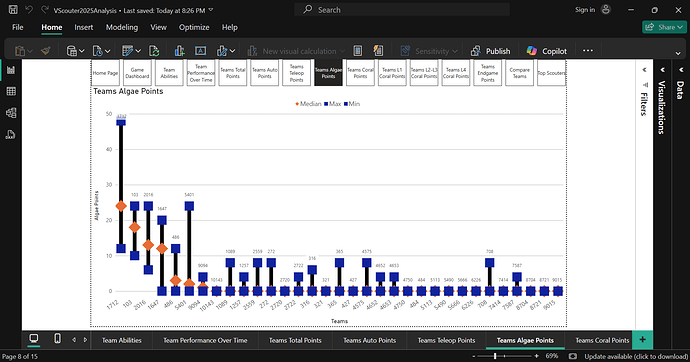Open the Modeling ribbon tab
690x362 pixels.
[x=122, y=27]
